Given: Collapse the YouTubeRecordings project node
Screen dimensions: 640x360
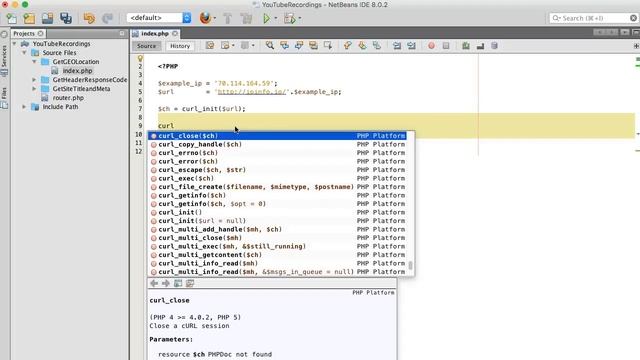Looking at the screenshot, I should tap(15, 44).
